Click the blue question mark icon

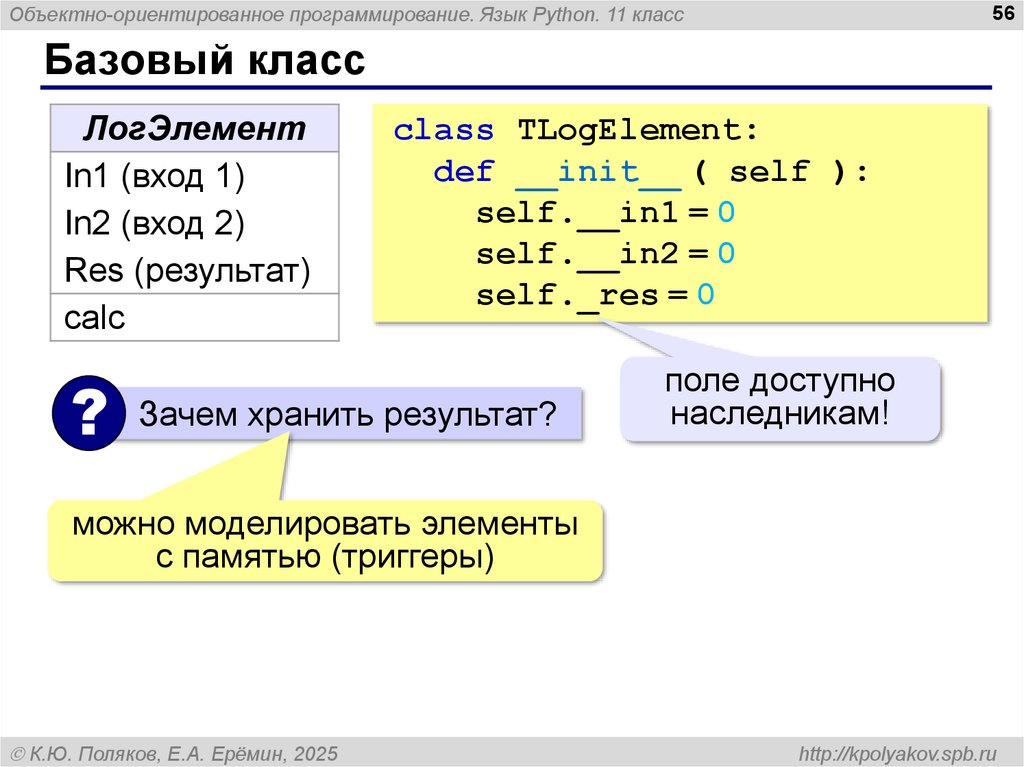87,412
